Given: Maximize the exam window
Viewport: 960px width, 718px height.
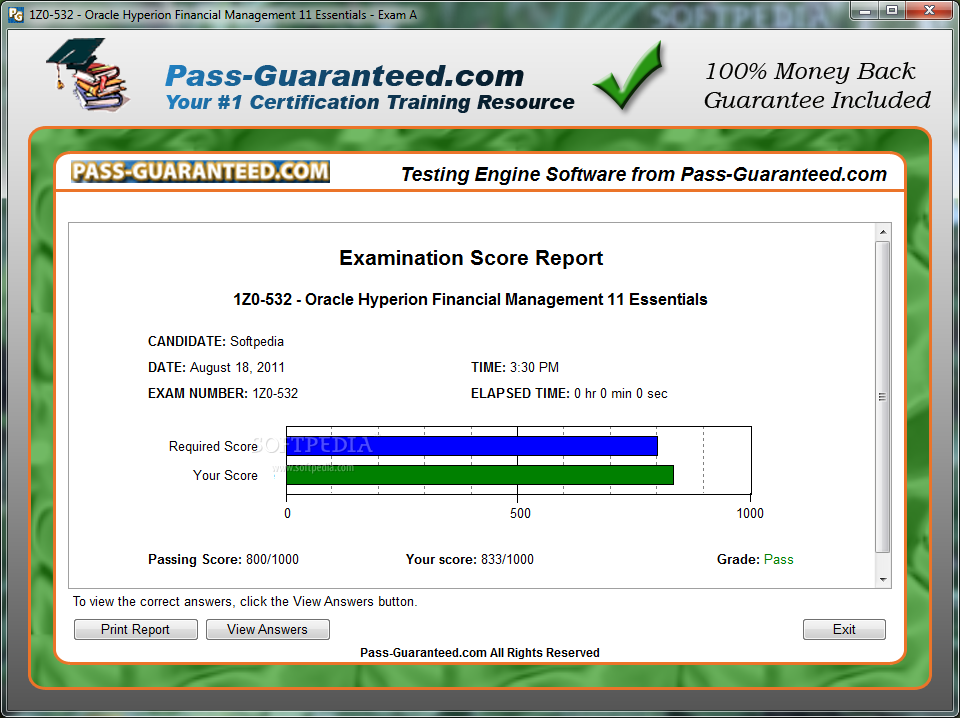Looking at the screenshot, I should point(892,11).
